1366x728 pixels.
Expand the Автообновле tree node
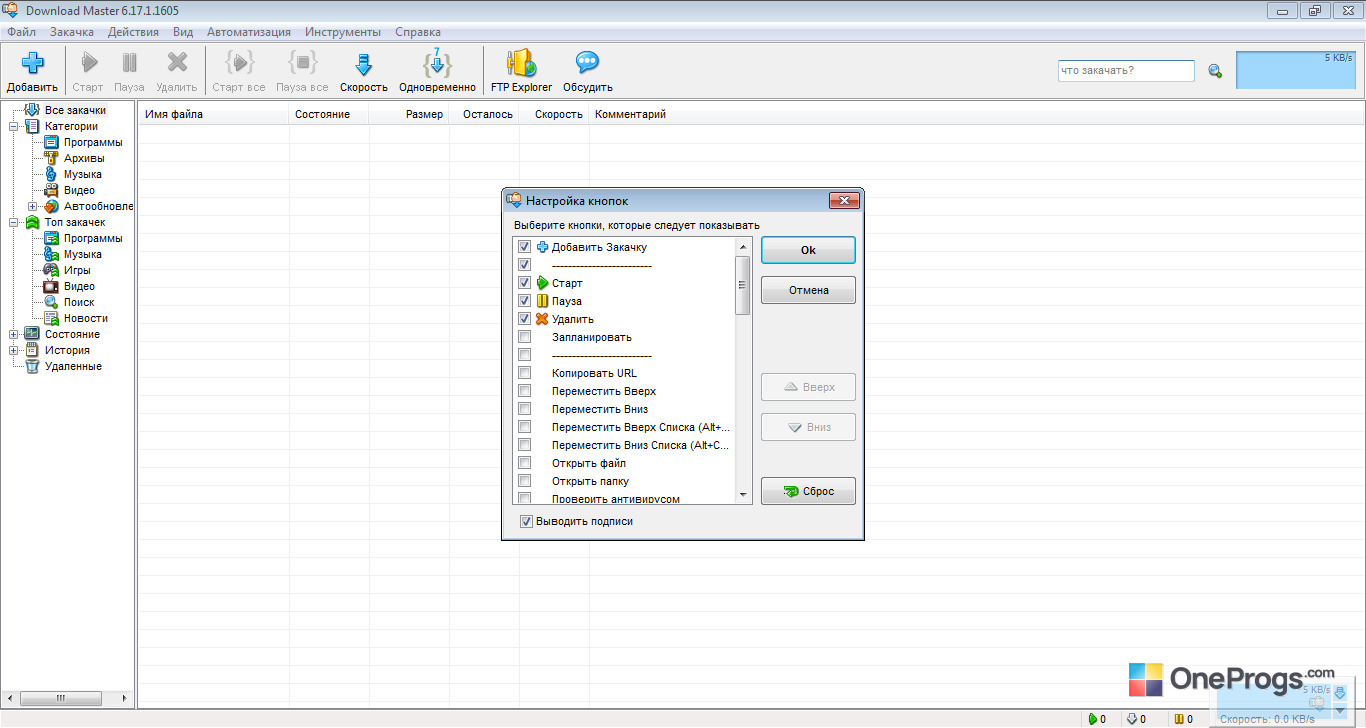33,206
